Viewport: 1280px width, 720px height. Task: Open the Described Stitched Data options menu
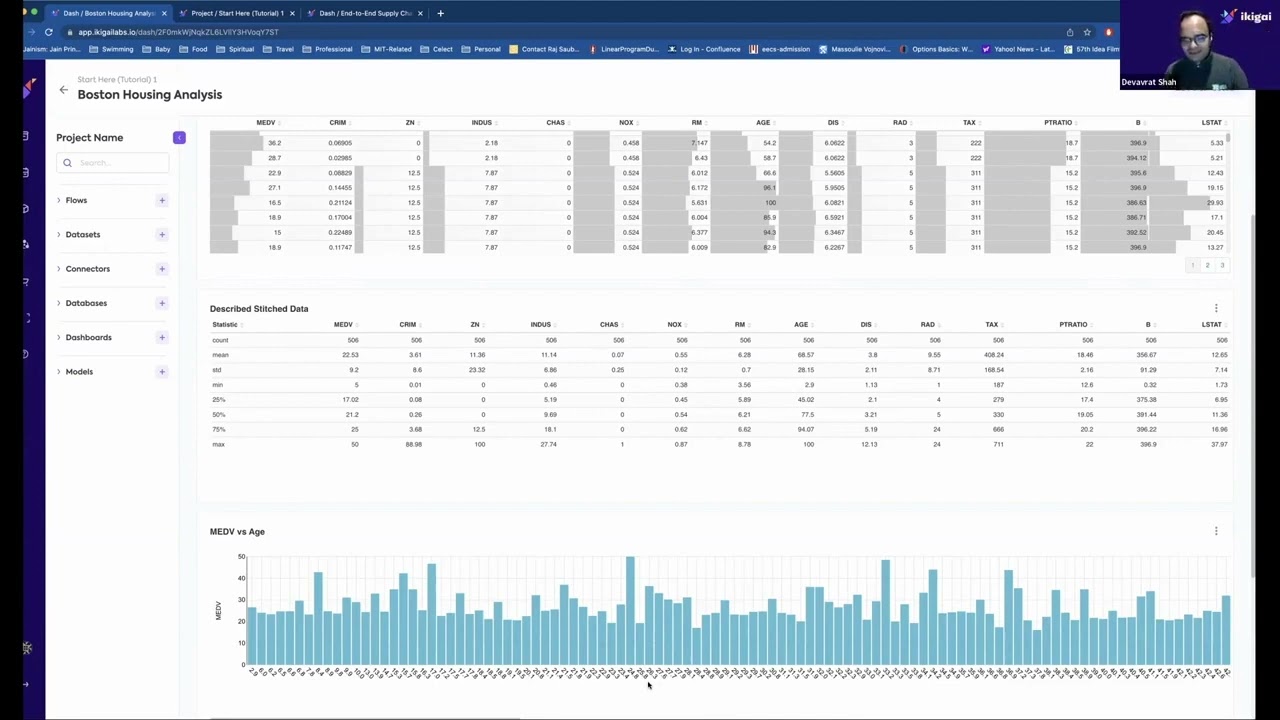click(1216, 309)
